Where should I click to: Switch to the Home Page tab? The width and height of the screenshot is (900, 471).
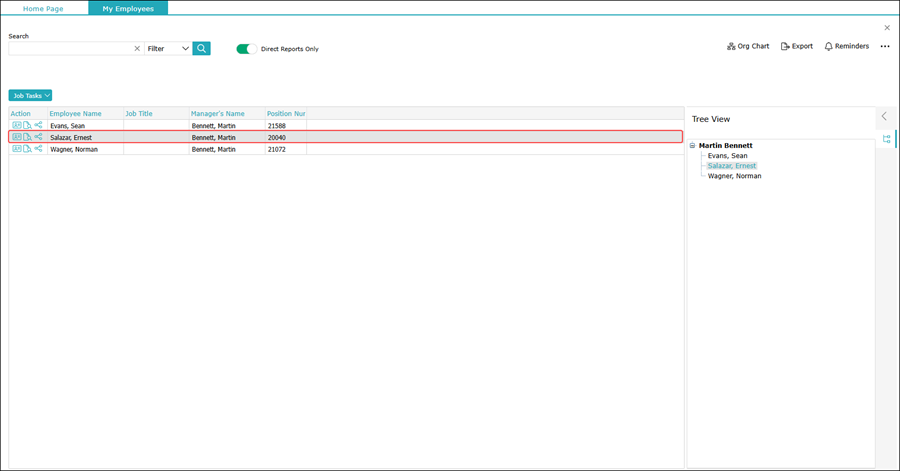(x=43, y=8)
